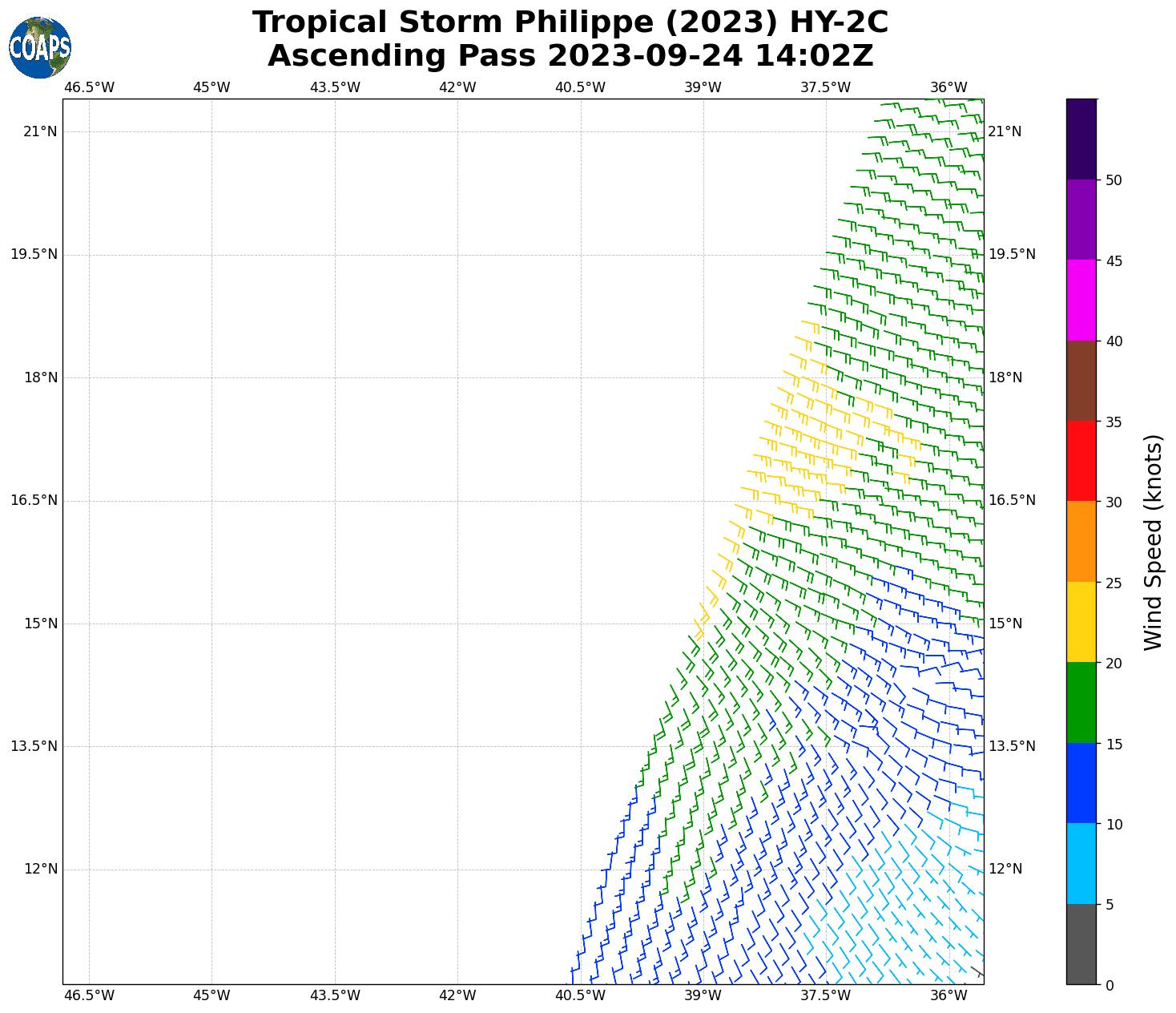Click the dark purple colorbar segment above 50
The height and width of the screenshot is (1013, 1176).
tap(1081, 139)
